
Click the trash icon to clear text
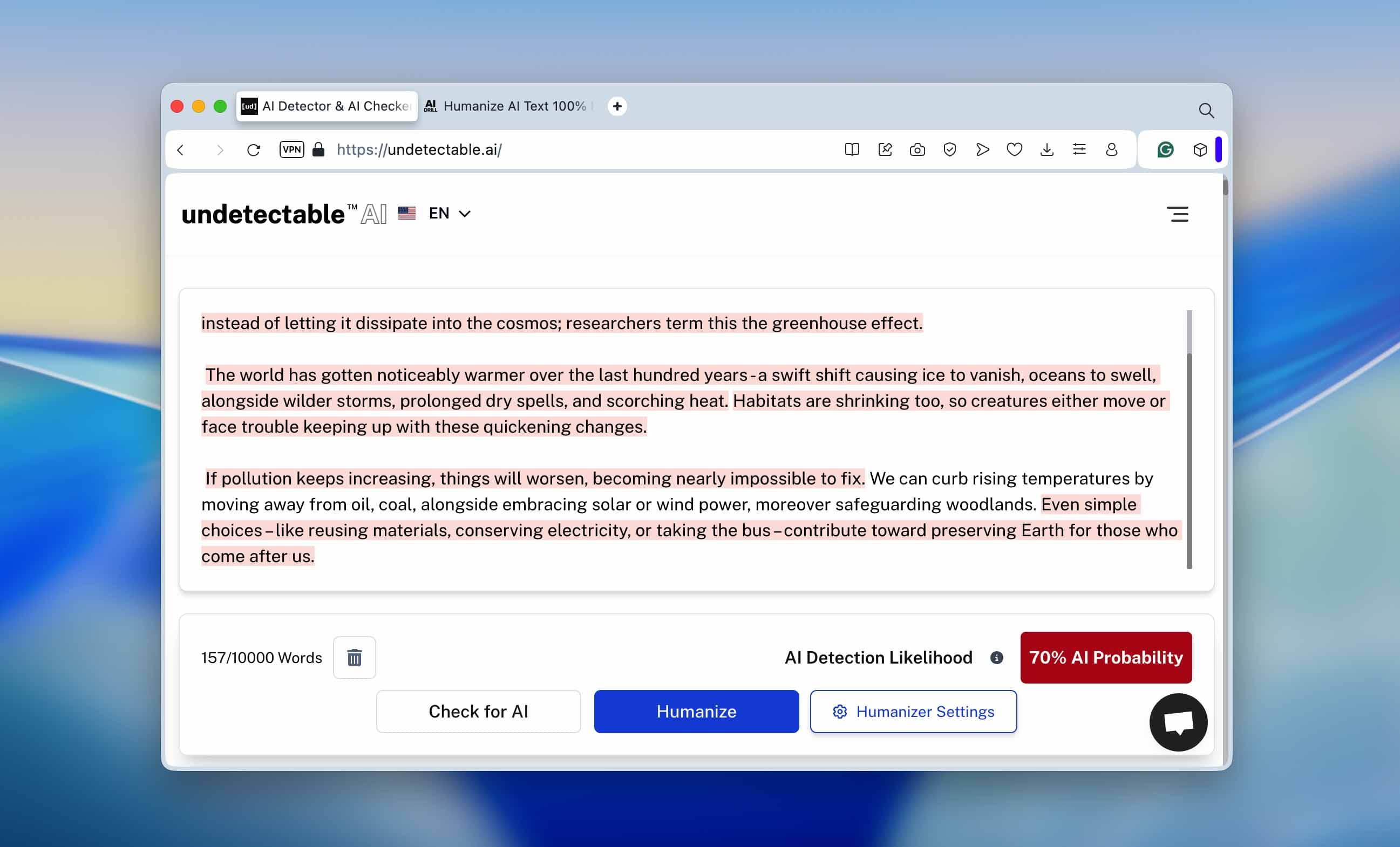pyautogui.click(x=354, y=657)
